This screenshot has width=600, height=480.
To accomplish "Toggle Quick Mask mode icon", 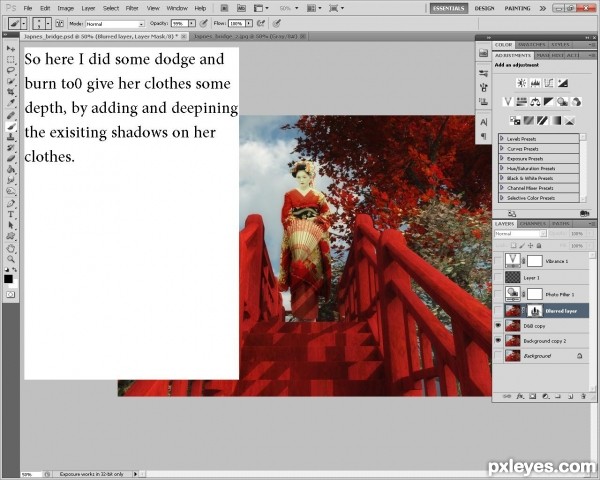I will (x=10, y=294).
